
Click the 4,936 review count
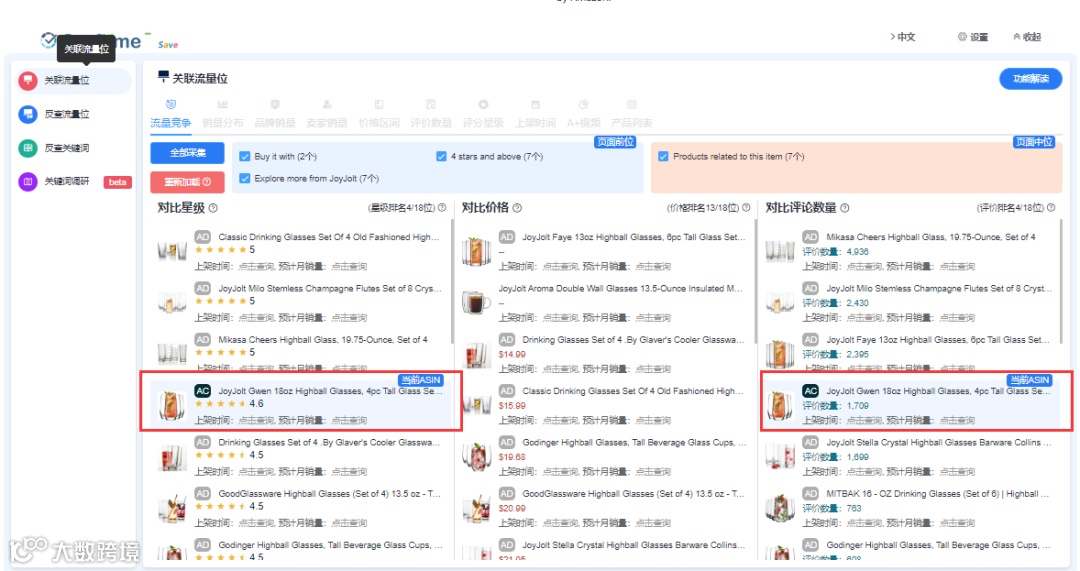pyautogui.click(x=858, y=252)
